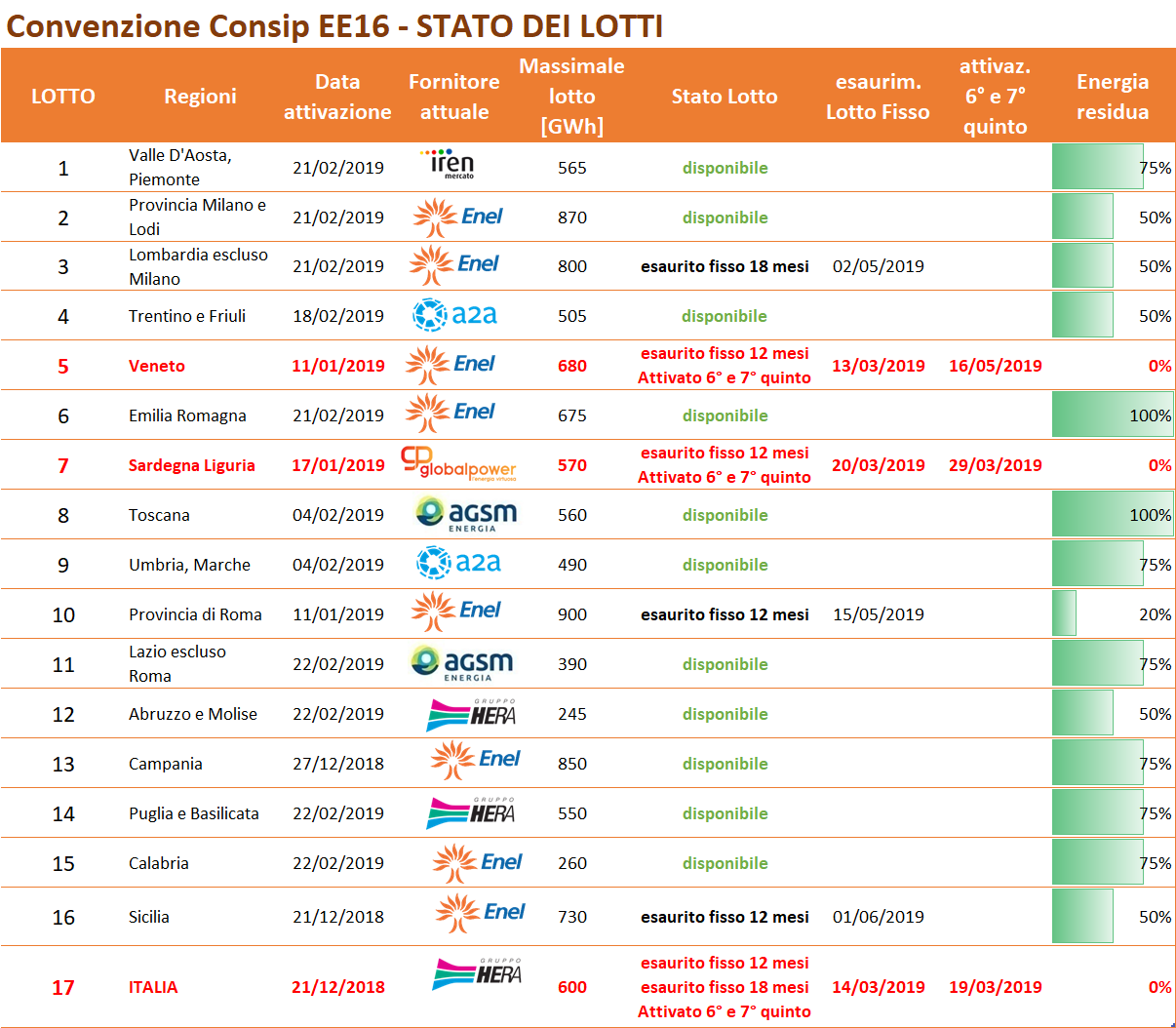Click the page title Convenzione Consip EE16

pyautogui.click(x=334, y=26)
